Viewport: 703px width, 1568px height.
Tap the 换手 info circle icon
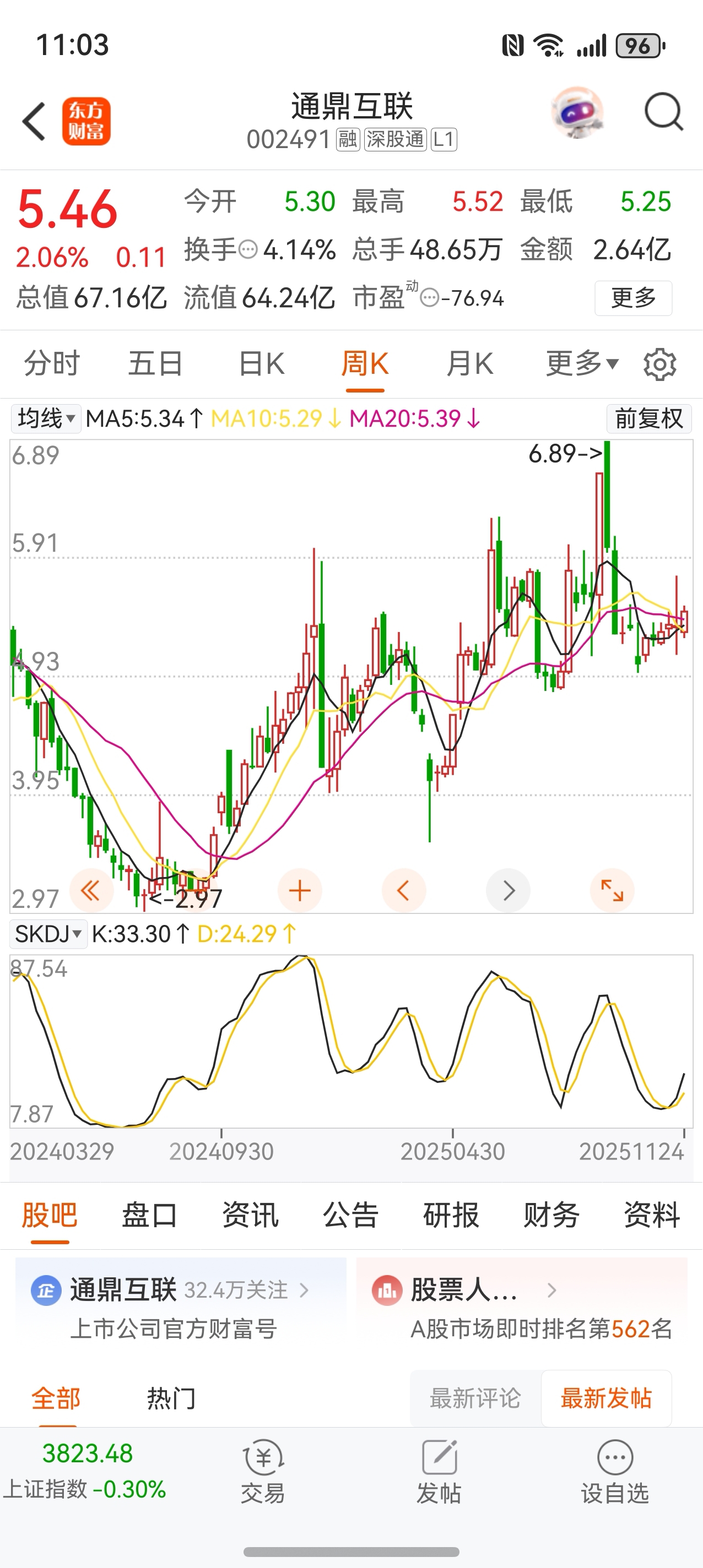[248, 249]
